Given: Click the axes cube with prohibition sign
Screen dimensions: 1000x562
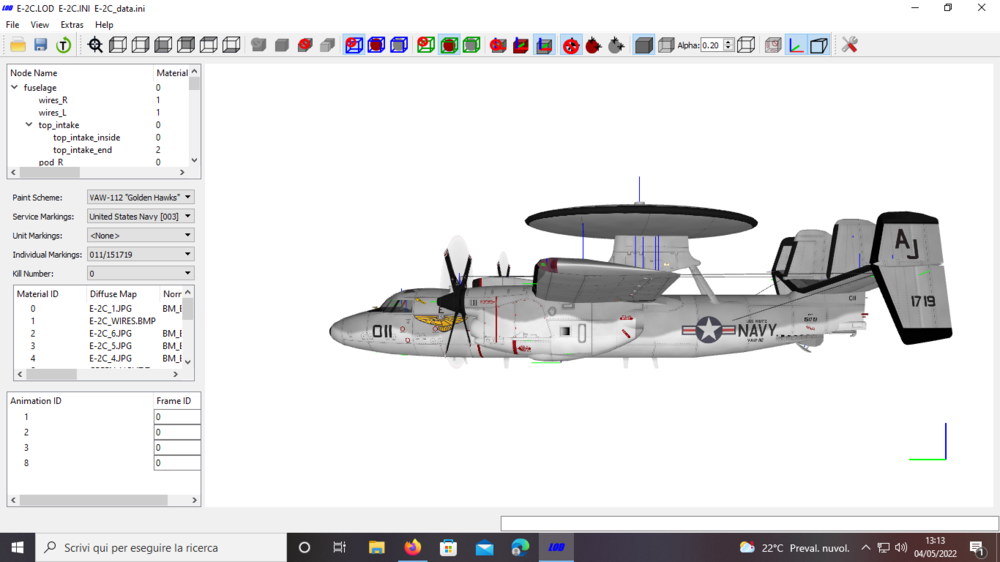Looking at the screenshot, I should pyautogui.click(x=498, y=45).
